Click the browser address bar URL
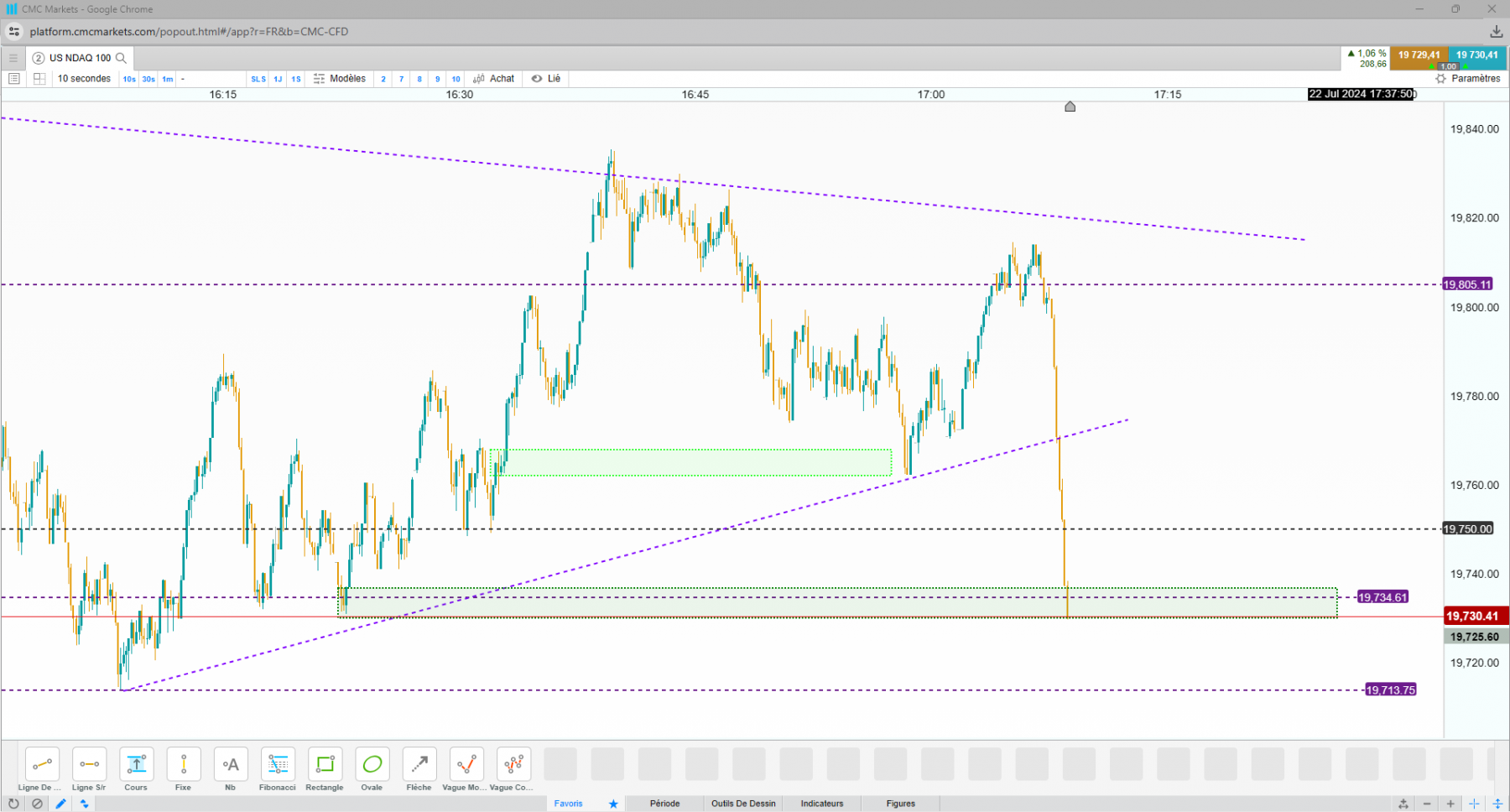Viewport: 1510px width, 812px height. (x=189, y=32)
